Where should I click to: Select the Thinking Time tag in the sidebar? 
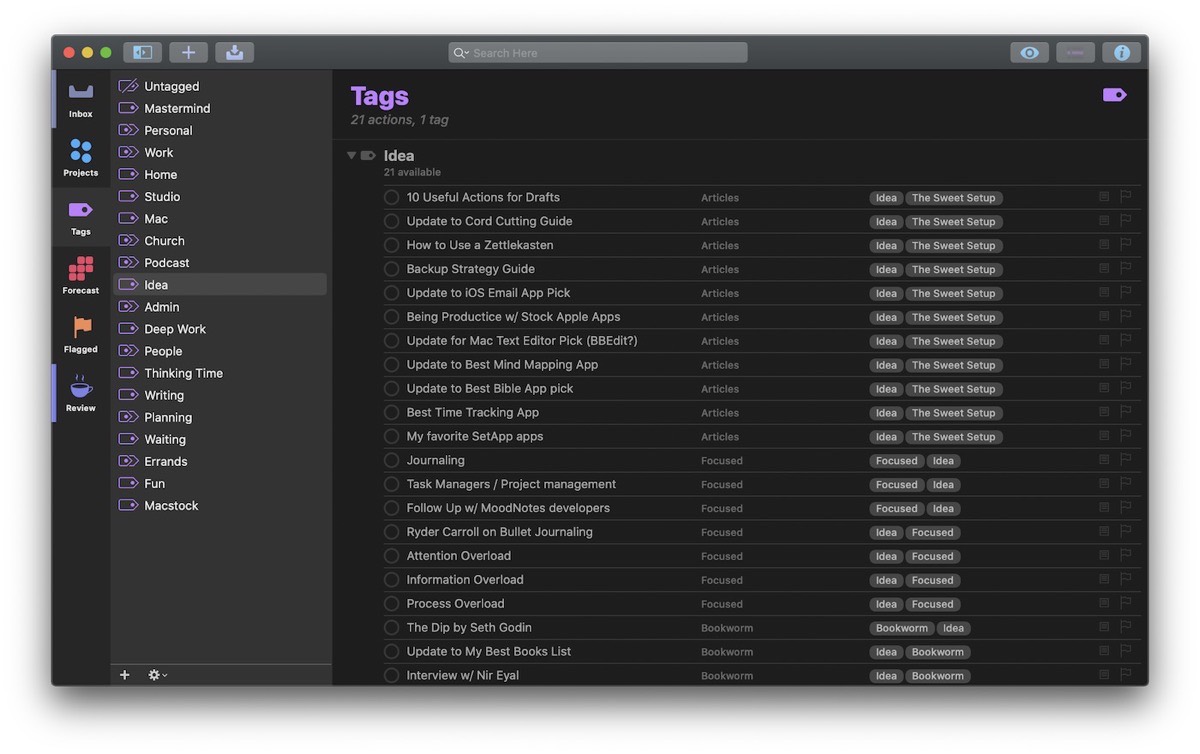(x=220, y=373)
